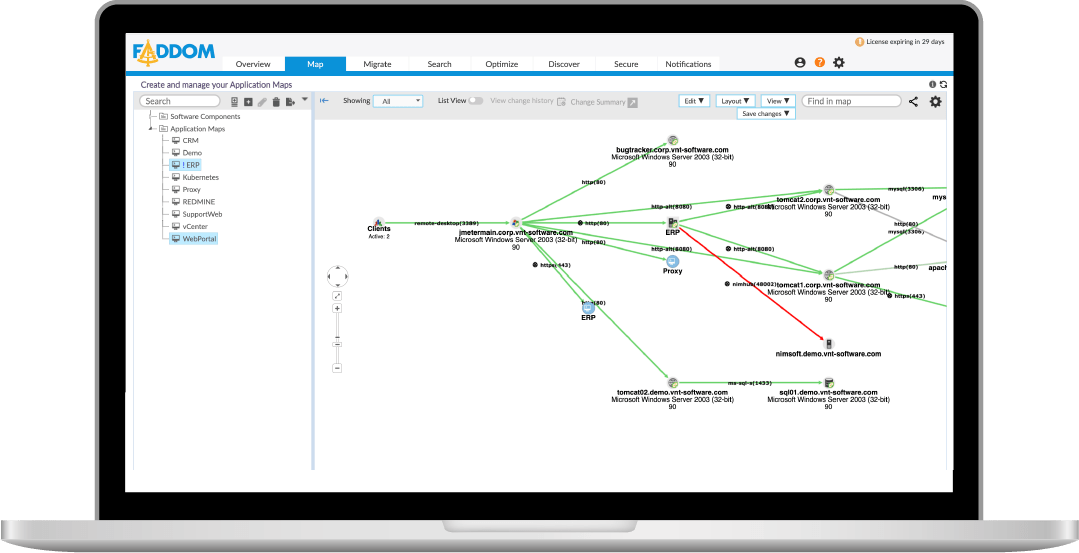Click the pan navigation wheel
This screenshot has width=1079, height=553.
(337, 276)
